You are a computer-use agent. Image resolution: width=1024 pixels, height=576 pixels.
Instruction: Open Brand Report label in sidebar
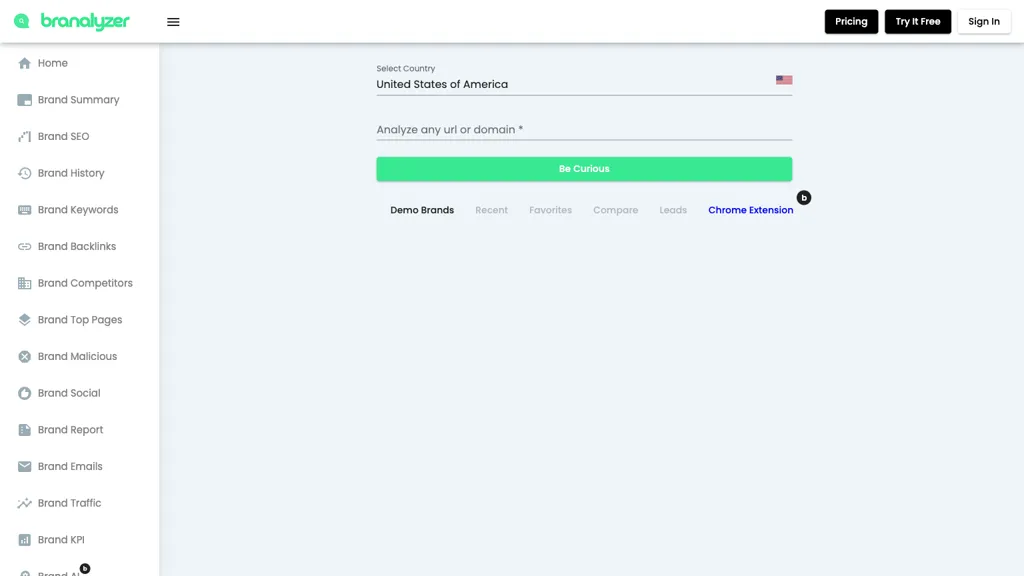point(71,430)
